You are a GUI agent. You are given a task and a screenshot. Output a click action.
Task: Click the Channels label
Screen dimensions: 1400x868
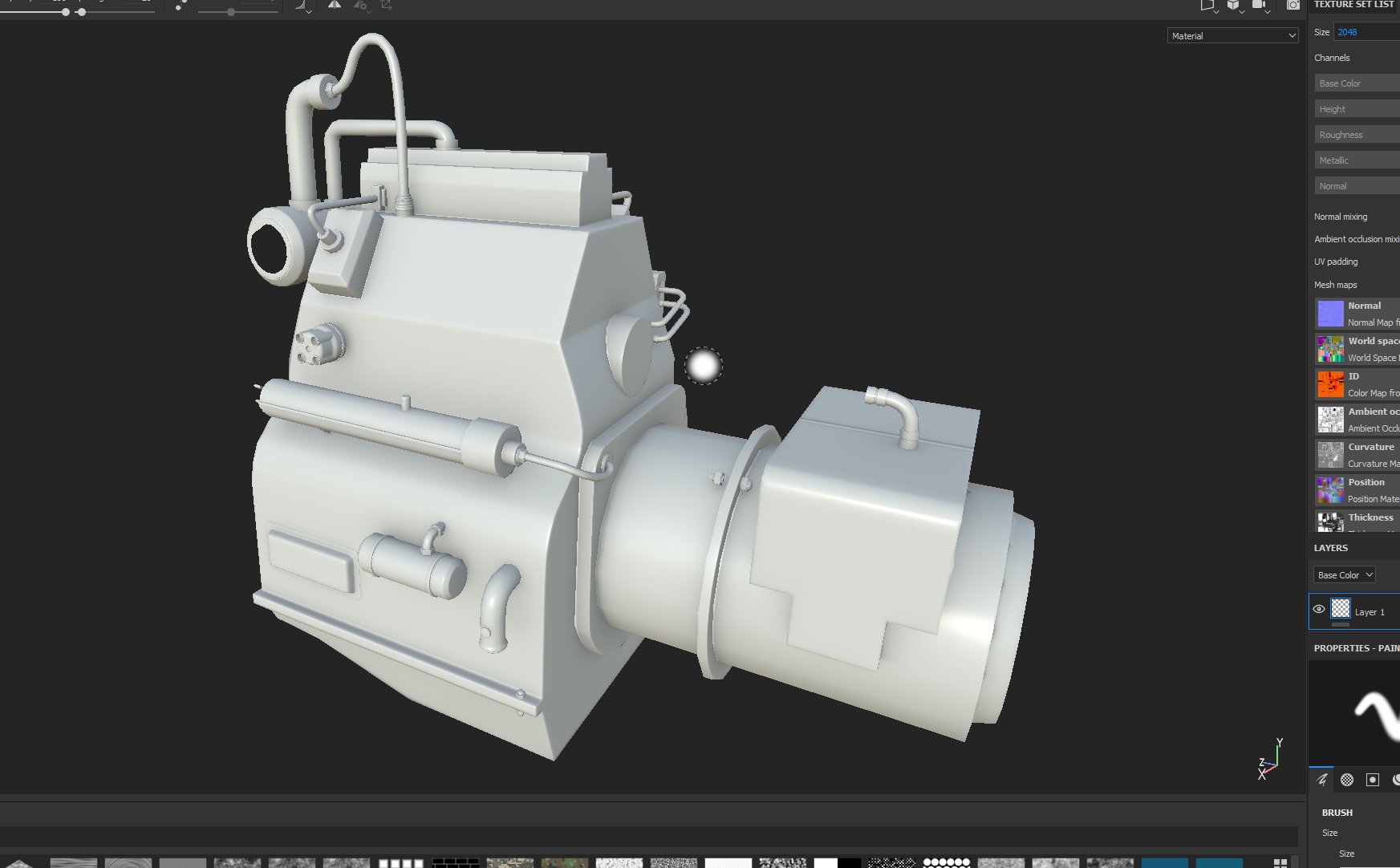(x=1332, y=58)
